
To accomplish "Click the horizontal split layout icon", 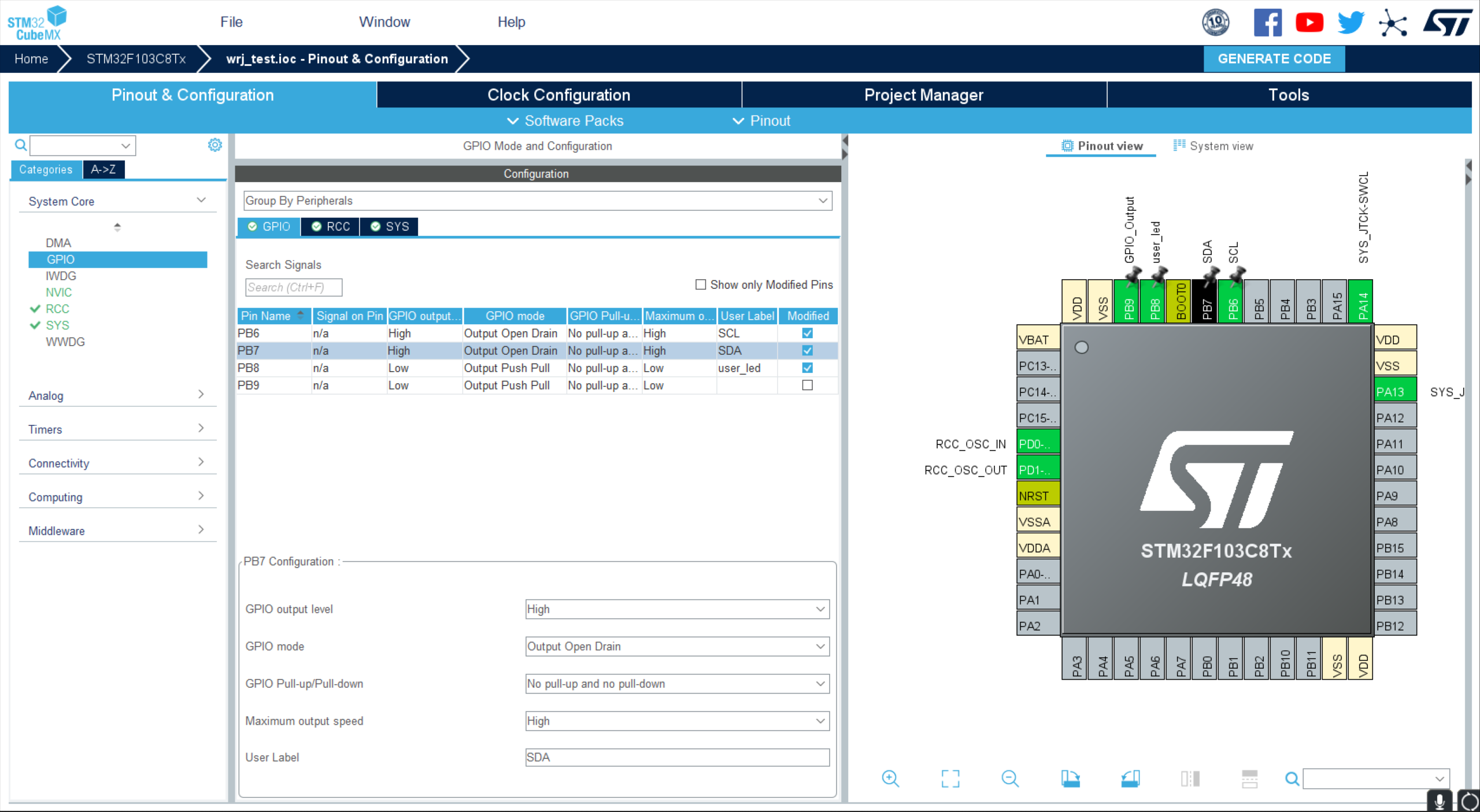I will point(1250,778).
